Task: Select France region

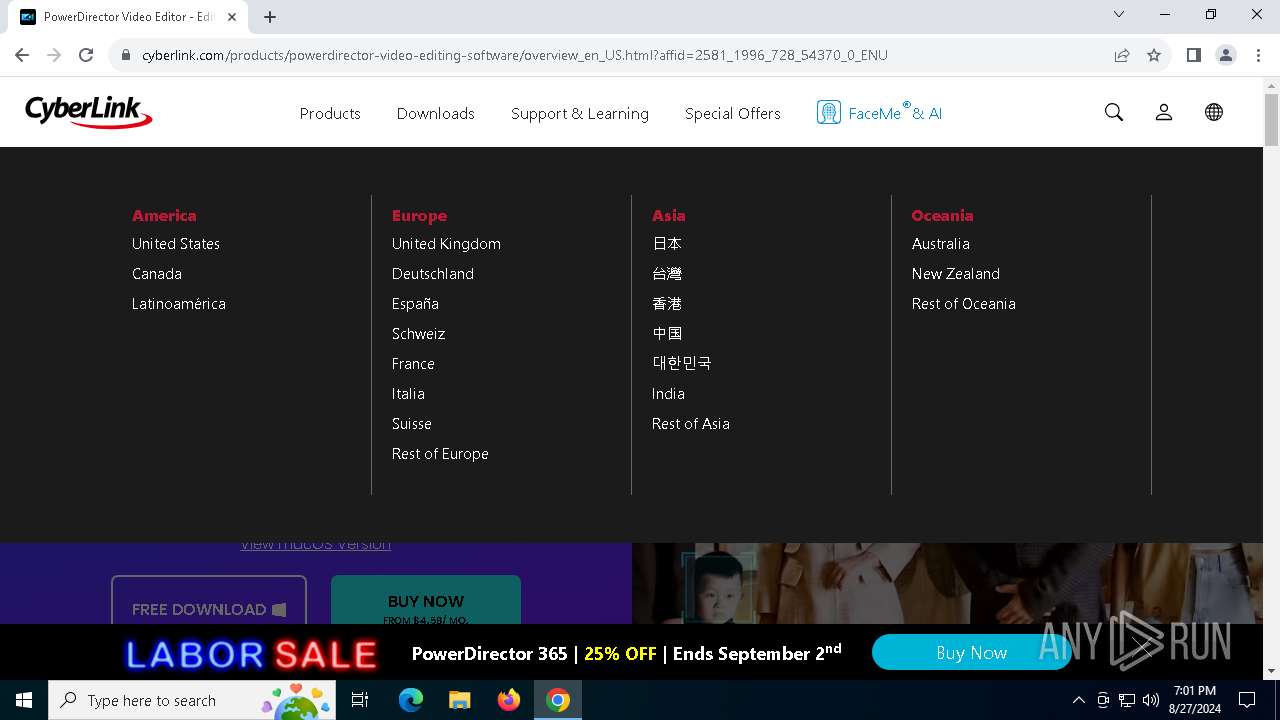Action: tap(413, 364)
